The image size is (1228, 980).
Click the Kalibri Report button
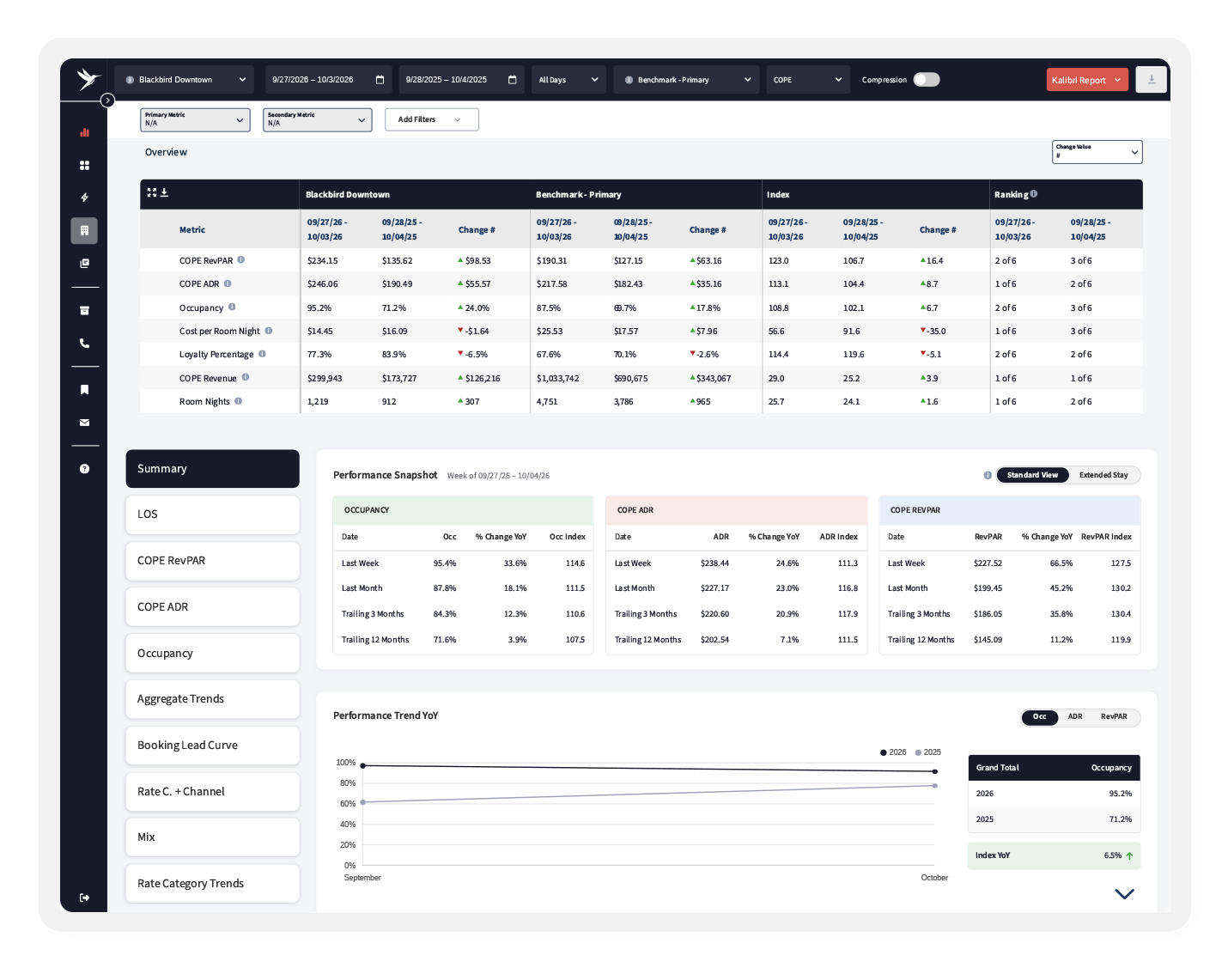(1087, 80)
